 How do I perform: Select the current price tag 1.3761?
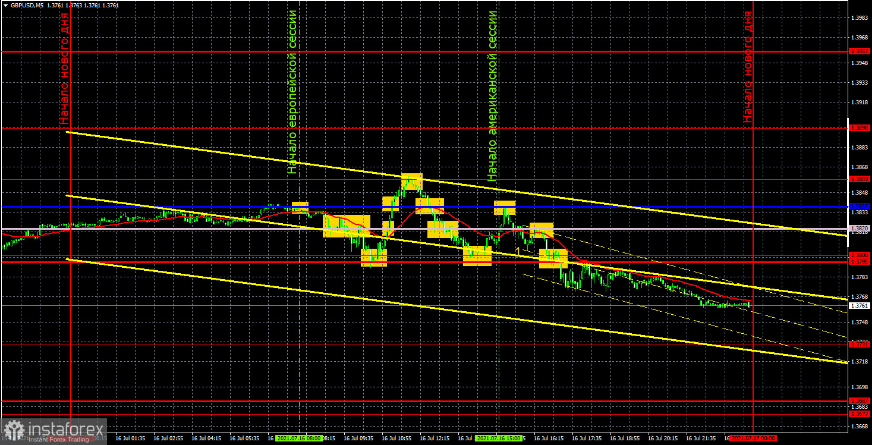[x=859, y=305]
